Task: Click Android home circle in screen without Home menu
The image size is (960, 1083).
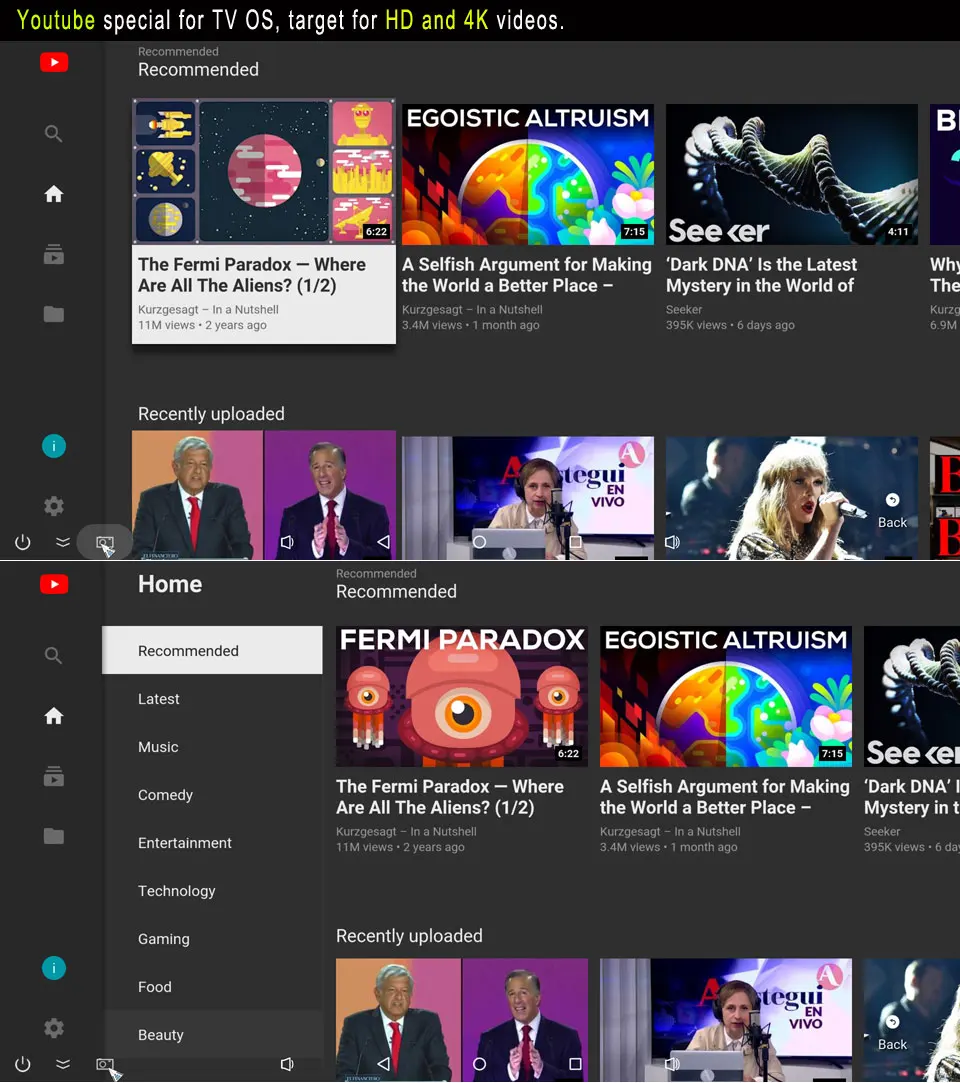Action: (479, 542)
